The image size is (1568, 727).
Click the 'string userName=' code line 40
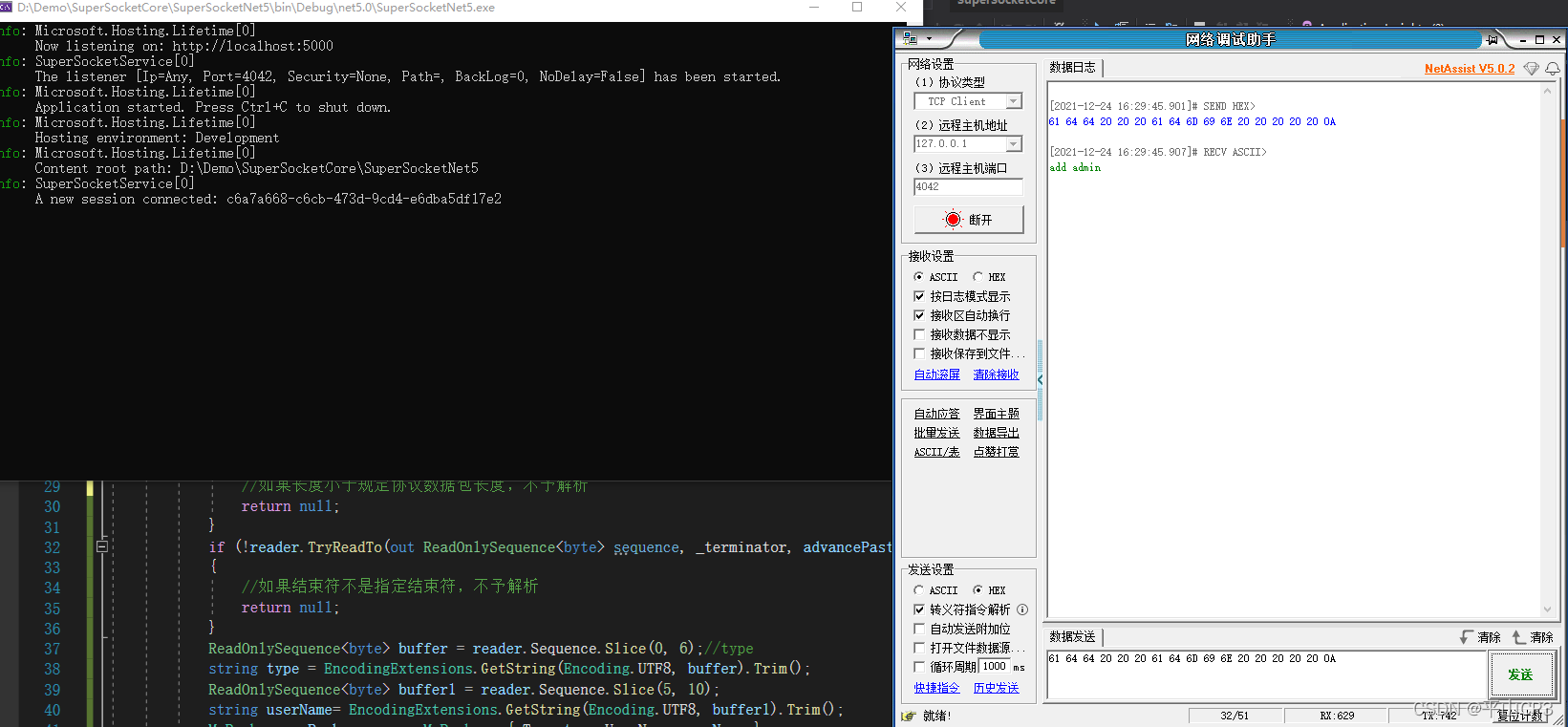point(526,710)
